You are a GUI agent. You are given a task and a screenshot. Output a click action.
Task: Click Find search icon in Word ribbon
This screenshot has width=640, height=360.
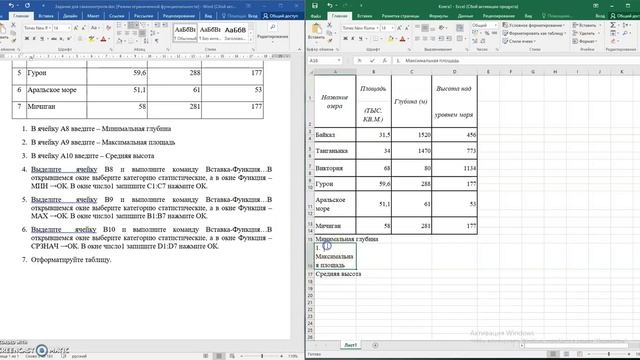273,27
